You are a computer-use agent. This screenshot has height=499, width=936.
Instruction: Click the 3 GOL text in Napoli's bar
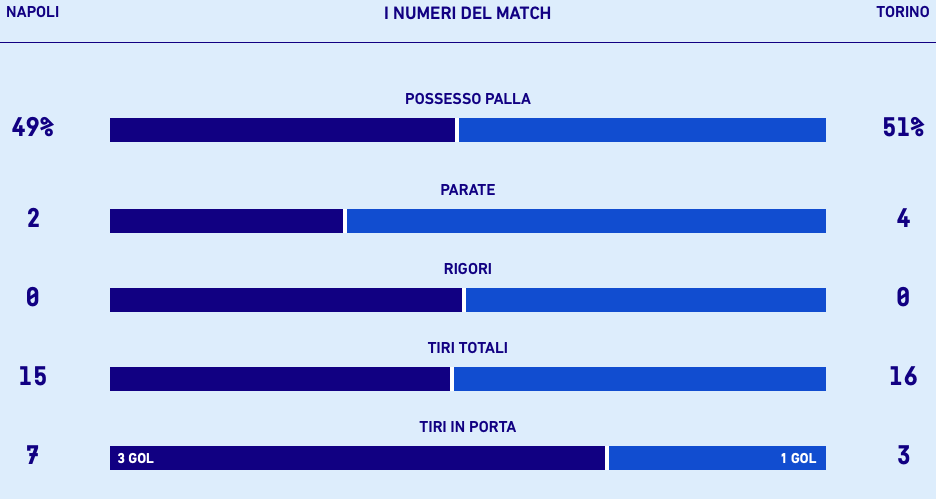[x=135, y=459]
